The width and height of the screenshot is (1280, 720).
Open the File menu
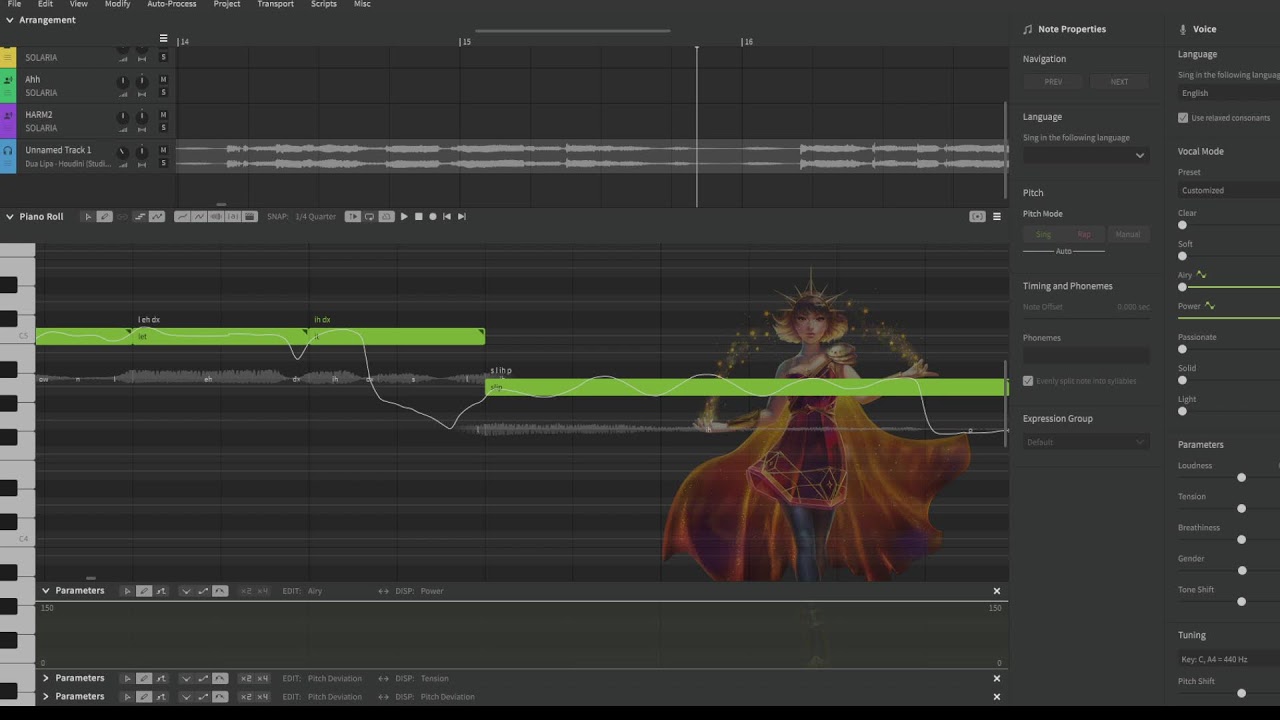click(14, 4)
